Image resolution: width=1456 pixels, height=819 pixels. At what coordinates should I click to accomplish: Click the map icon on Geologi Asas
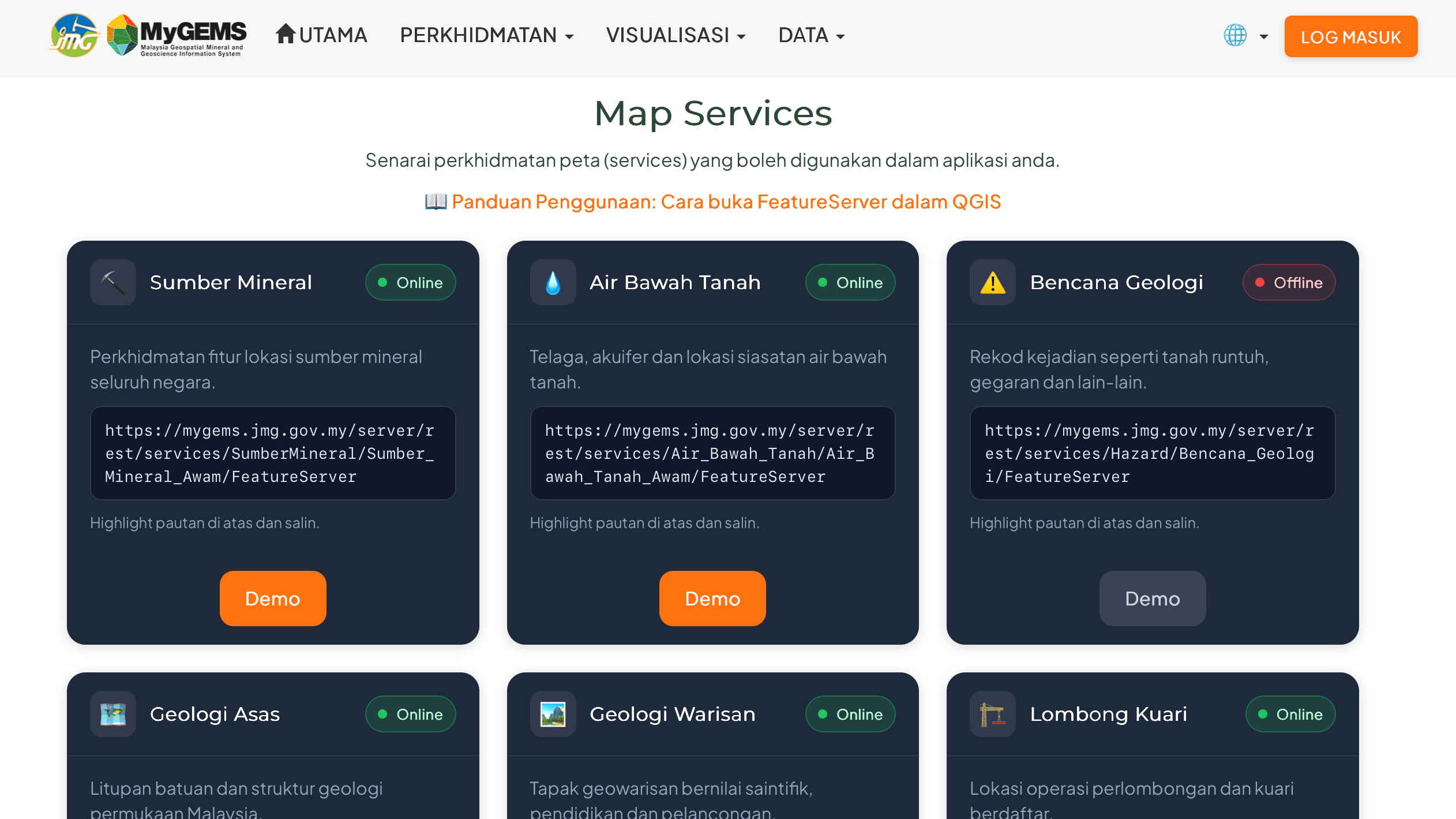coord(113,714)
